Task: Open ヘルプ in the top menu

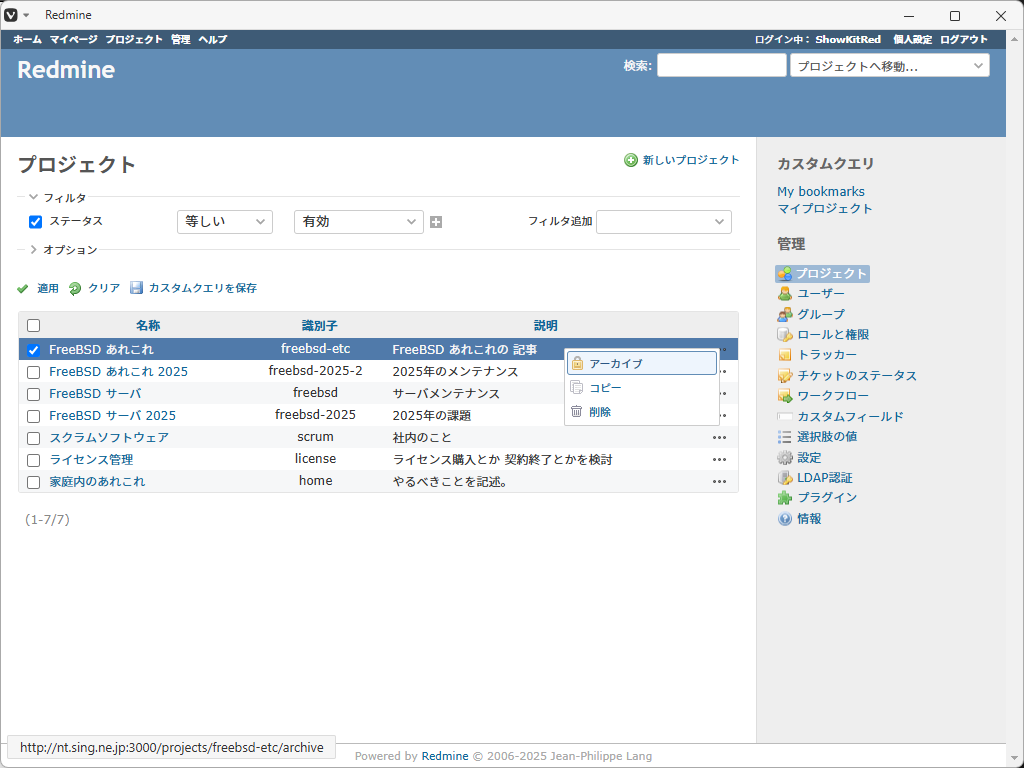Action: click(213, 39)
